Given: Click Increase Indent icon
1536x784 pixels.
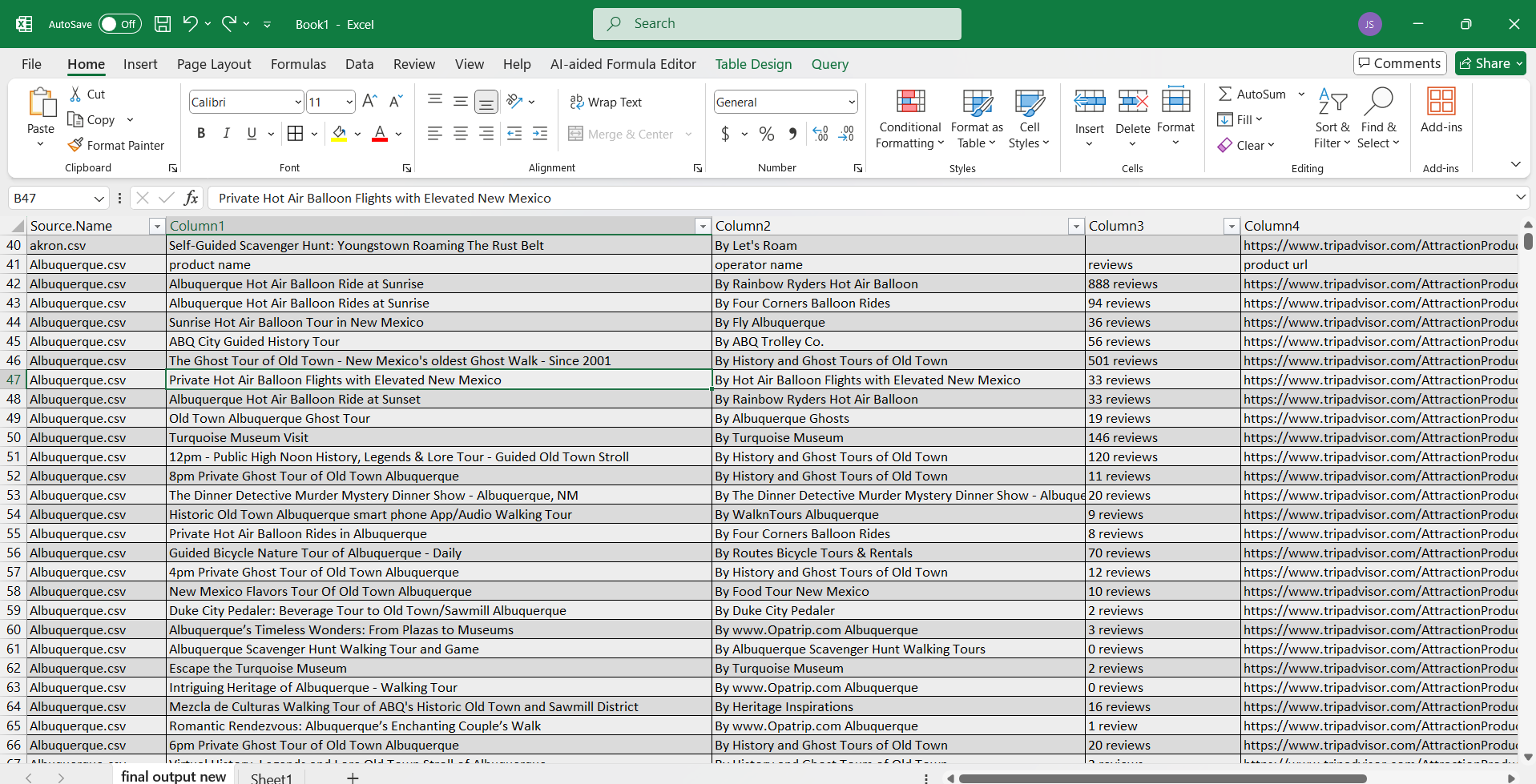Looking at the screenshot, I should 540,134.
